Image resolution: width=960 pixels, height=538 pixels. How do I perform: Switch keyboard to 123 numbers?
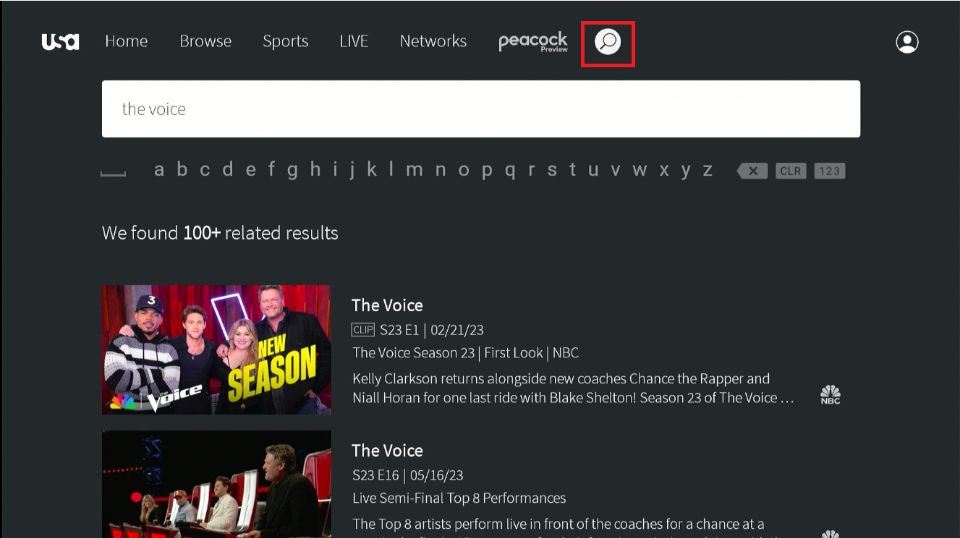click(x=830, y=171)
